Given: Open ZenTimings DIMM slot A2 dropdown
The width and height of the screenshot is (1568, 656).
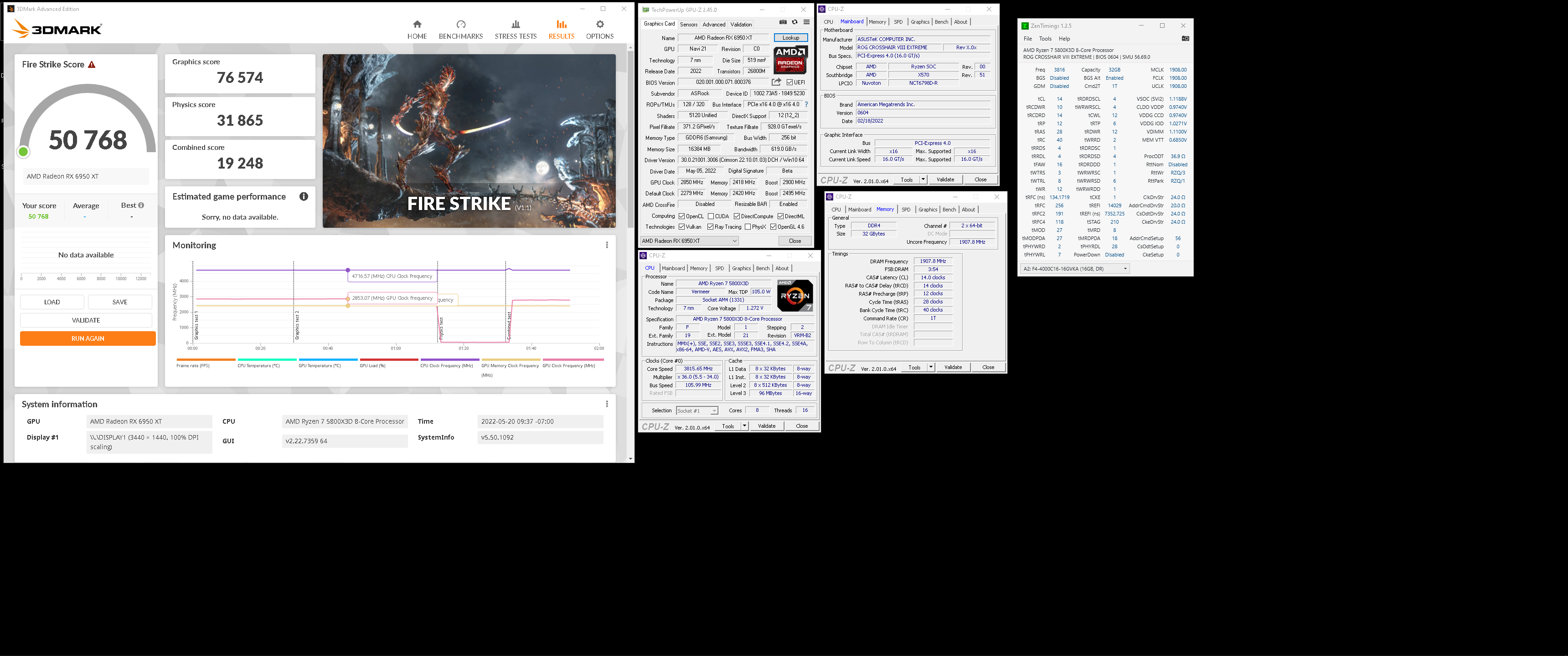Looking at the screenshot, I should pos(1075,268).
